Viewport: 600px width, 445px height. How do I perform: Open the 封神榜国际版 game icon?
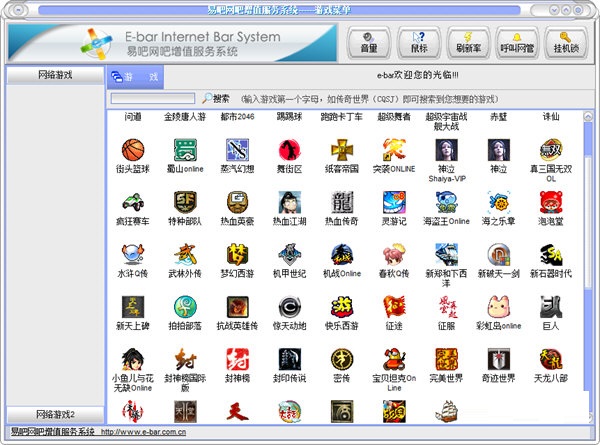(x=185, y=359)
